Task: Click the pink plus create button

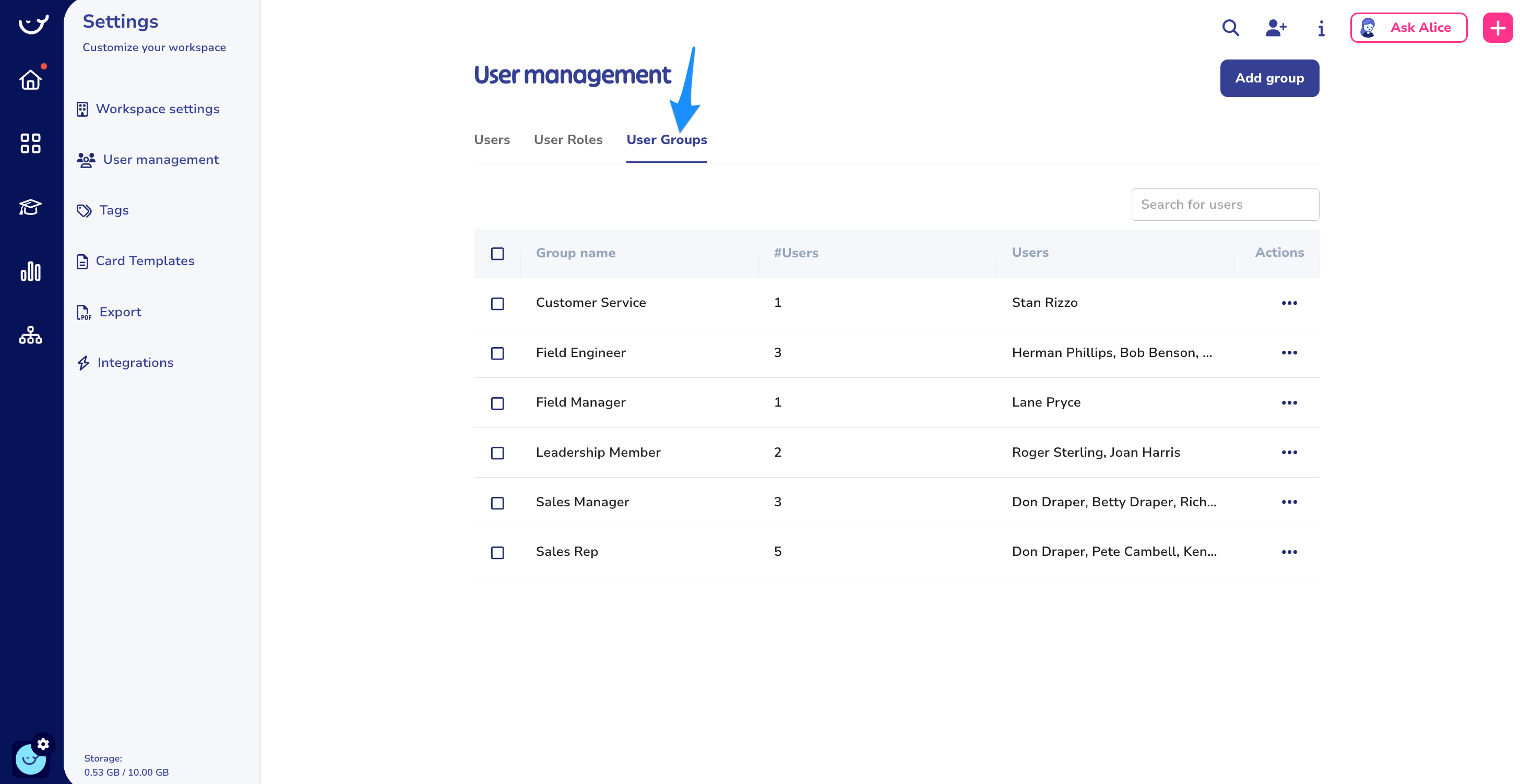Action: click(x=1497, y=28)
